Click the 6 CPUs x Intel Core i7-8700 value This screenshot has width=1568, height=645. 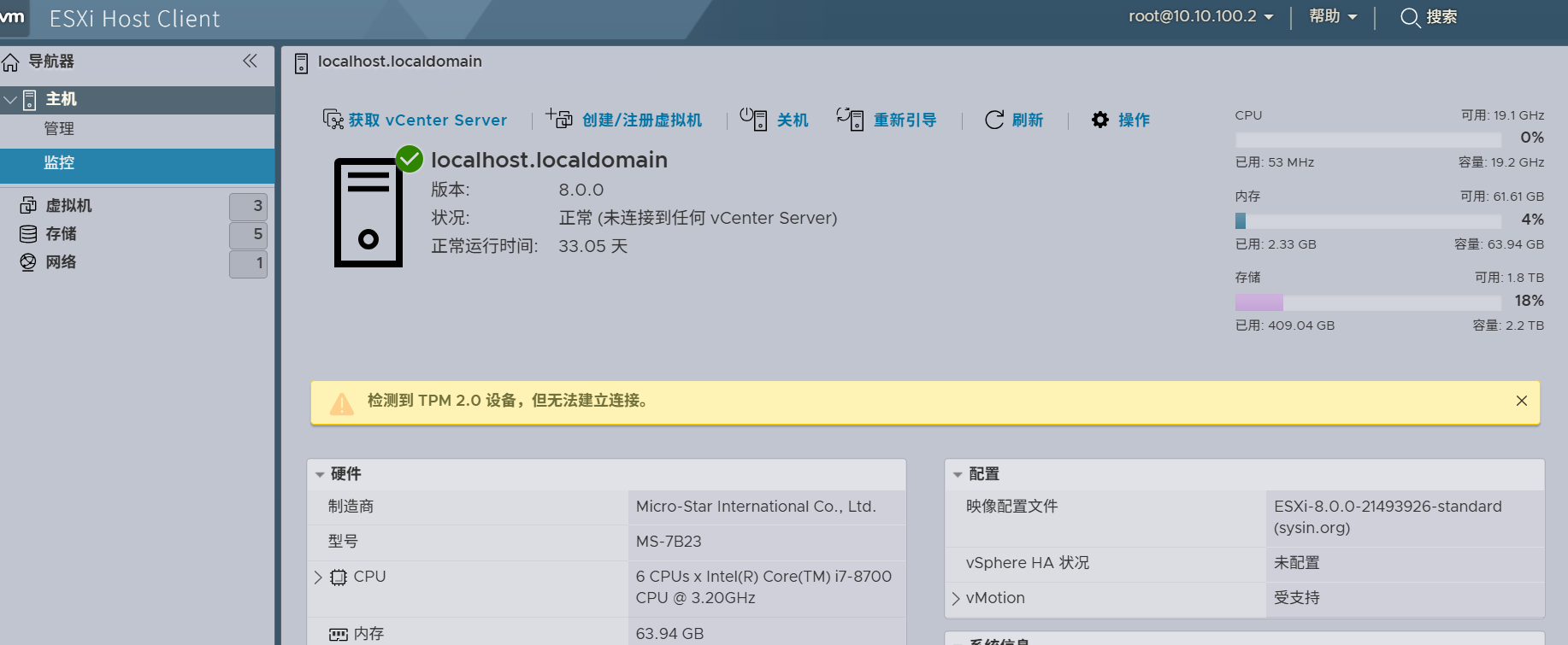point(763,587)
